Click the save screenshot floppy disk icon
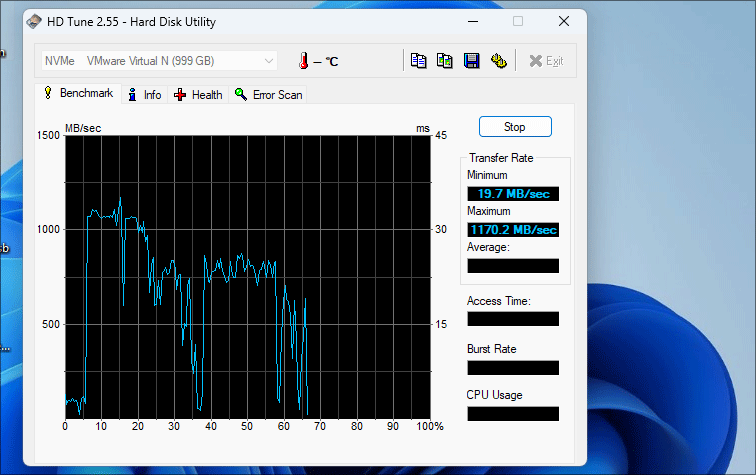The image size is (756, 475). point(472,61)
